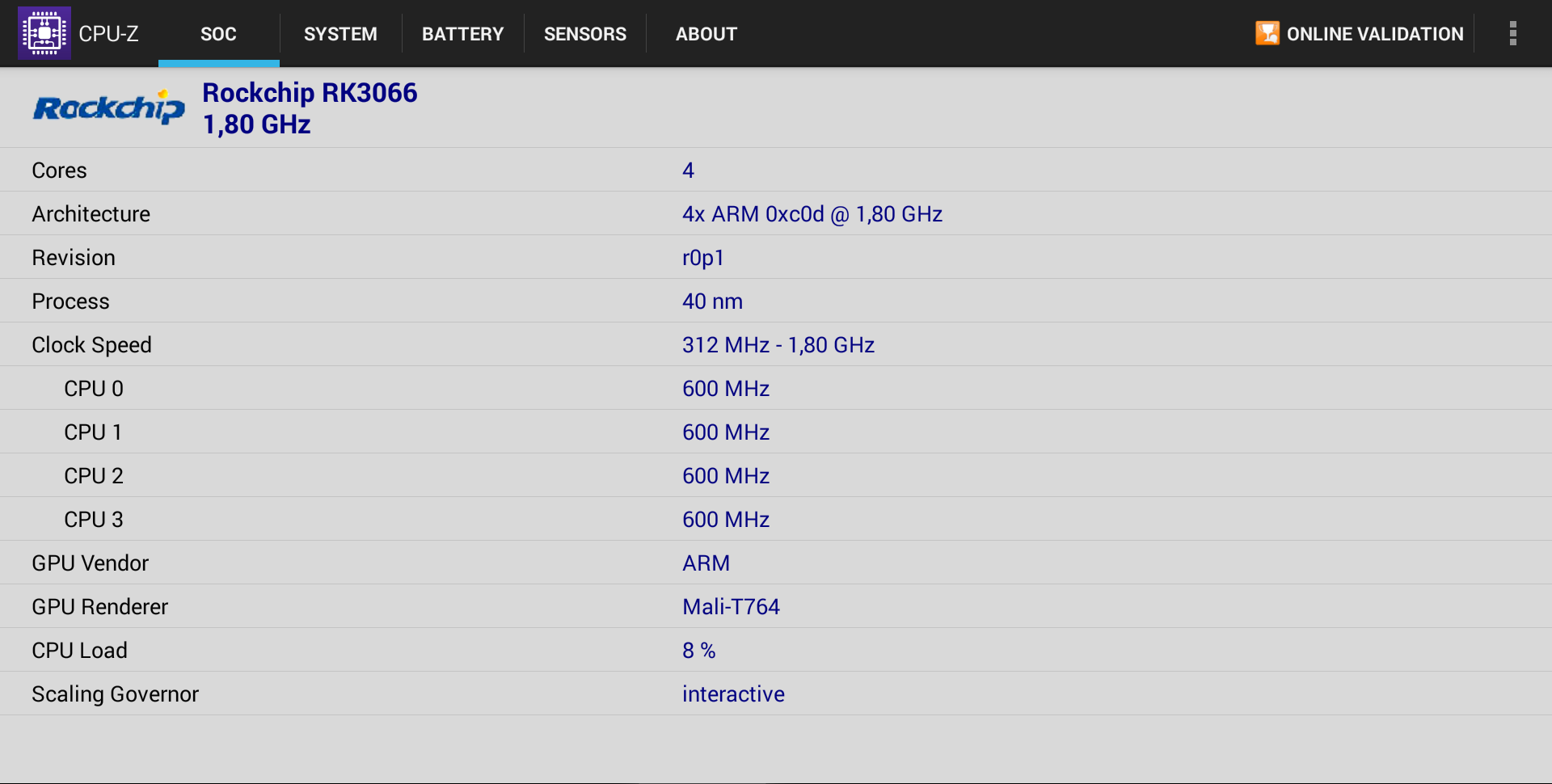Click the Rockchip RK3066 title text
The height and width of the screenshot is (784, 1552).
pyautogui.click(x=310, y=93)
